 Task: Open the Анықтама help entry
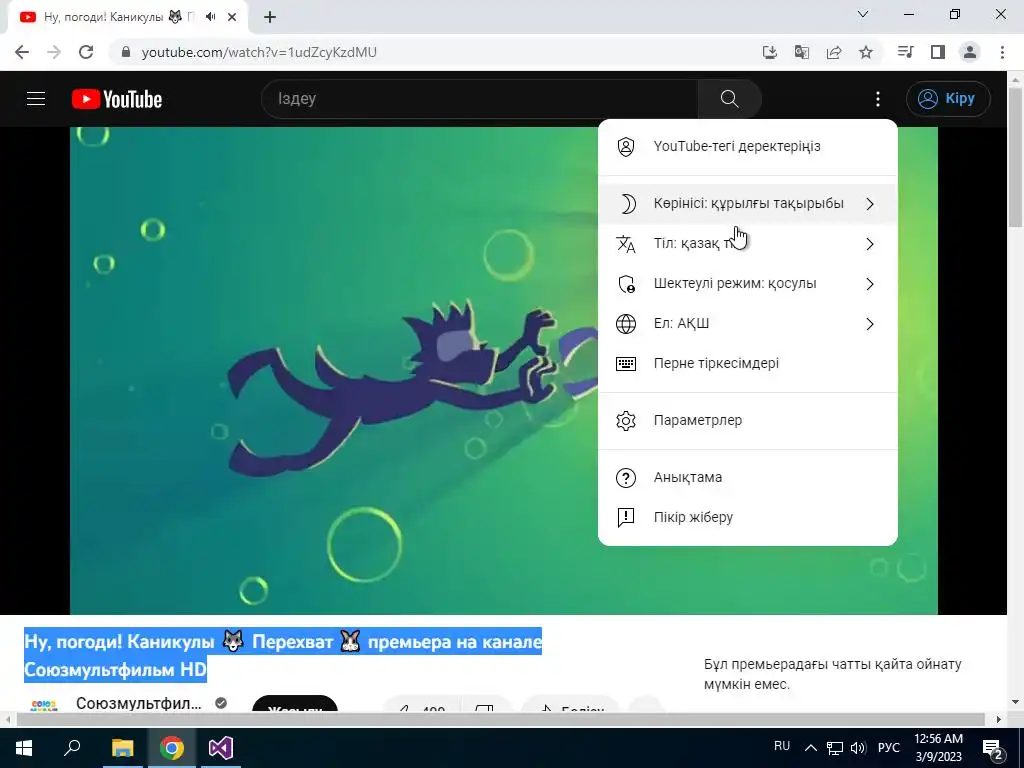tap(748, 478)
